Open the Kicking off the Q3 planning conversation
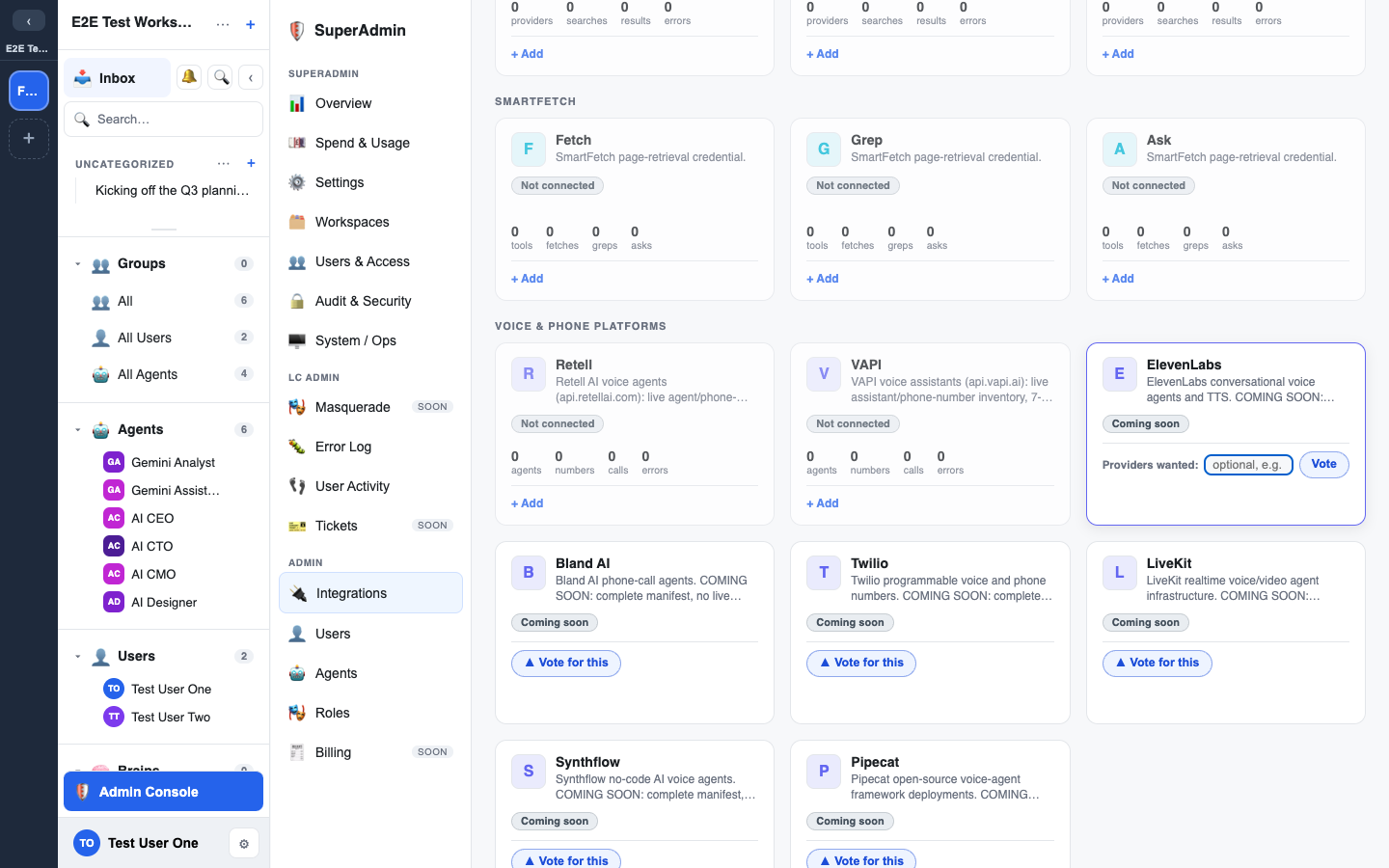The height and width of the screenshot is (868, 1389). [172, 191]
